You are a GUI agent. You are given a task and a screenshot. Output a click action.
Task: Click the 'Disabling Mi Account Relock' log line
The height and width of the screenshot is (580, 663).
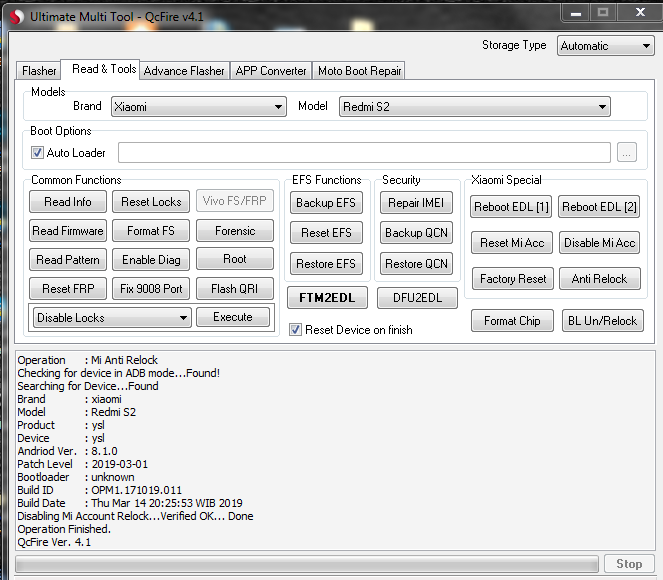[x=135, y=516]
